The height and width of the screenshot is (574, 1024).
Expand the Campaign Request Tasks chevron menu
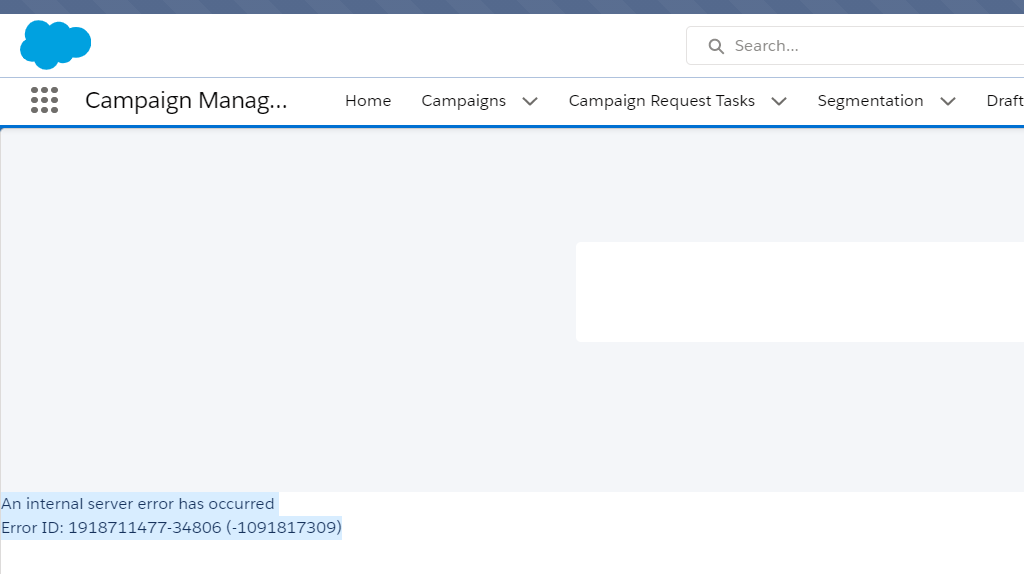click(x=779, y=101)
